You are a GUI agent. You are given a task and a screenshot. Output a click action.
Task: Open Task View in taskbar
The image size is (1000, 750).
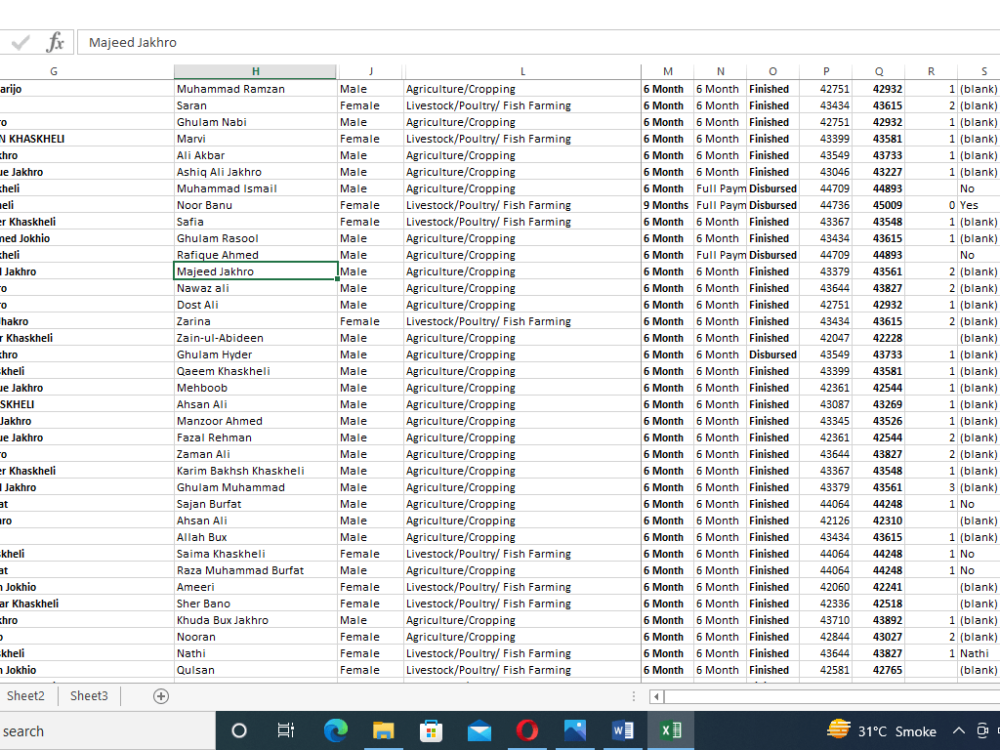[x=286, y=730]
